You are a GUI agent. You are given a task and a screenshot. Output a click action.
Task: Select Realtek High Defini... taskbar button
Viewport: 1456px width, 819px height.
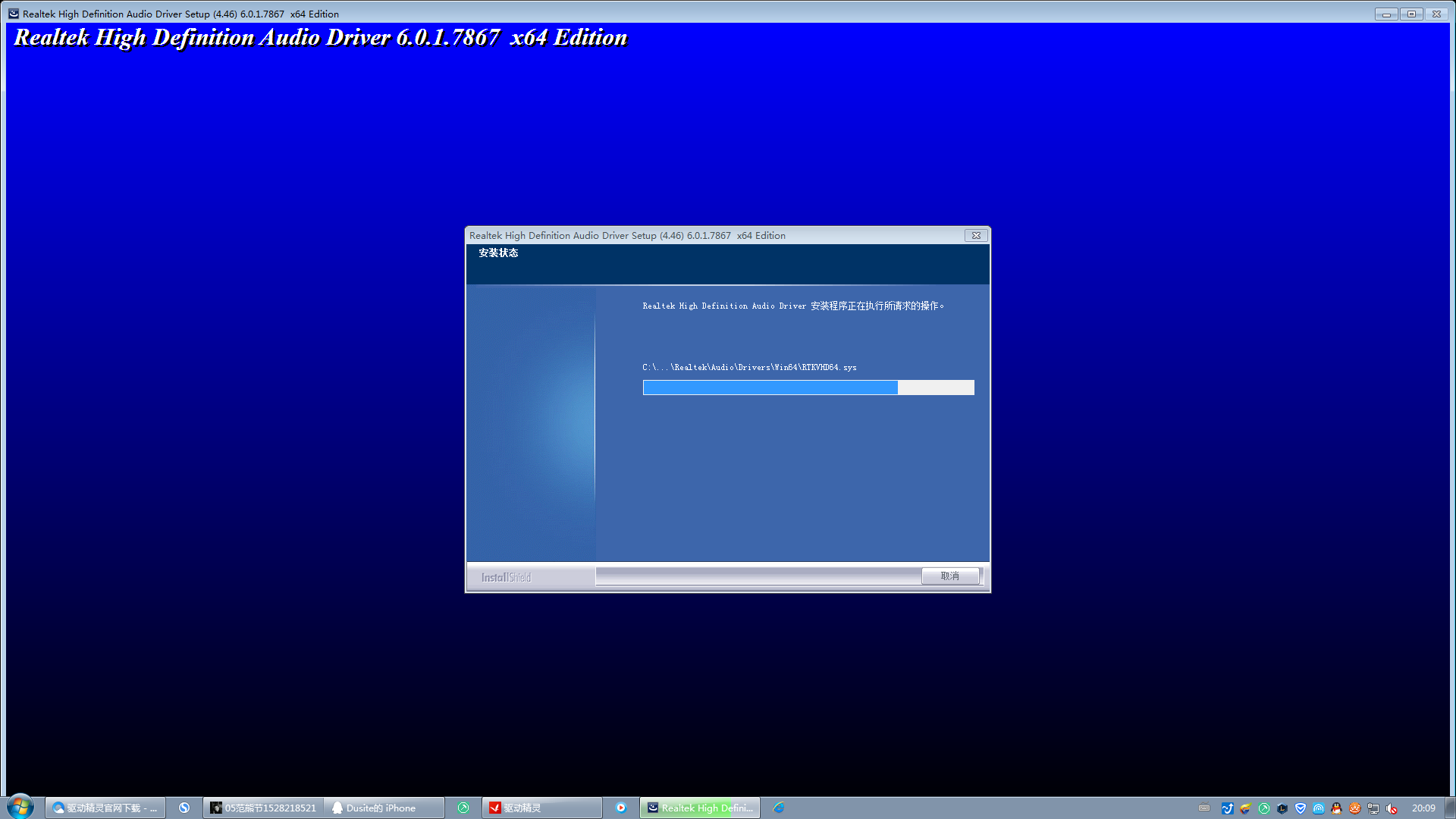tap(700, 808)
